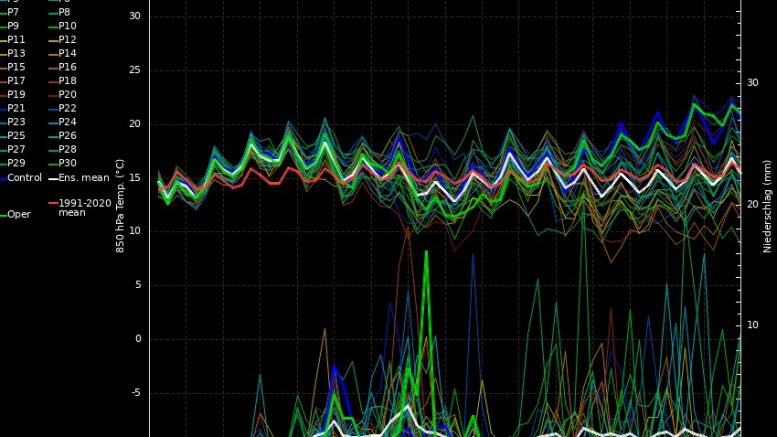
Task: Click the -5 temperature axis tick label
Action: 136,393
